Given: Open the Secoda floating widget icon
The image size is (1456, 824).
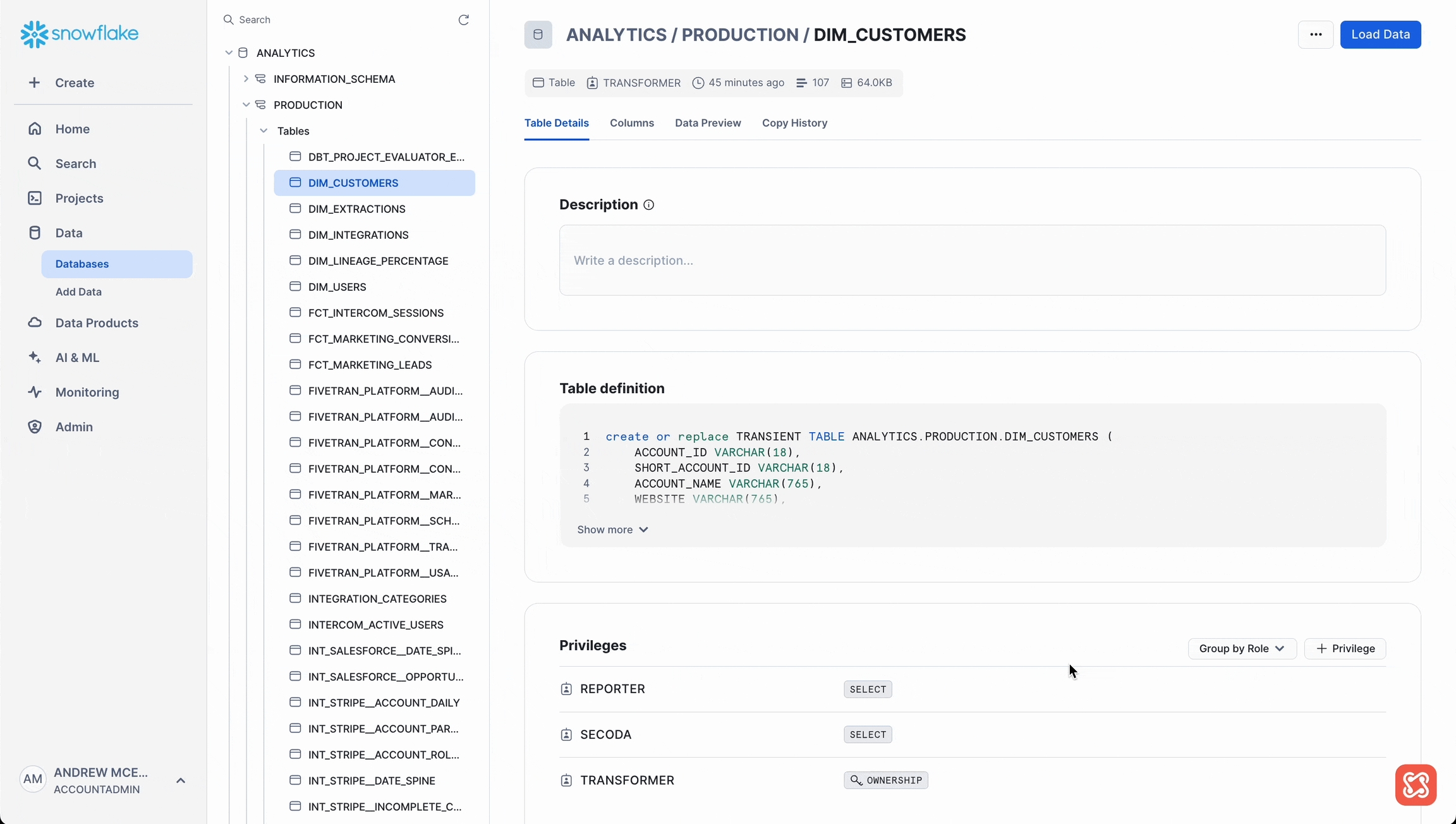Looking at the screenshot, I should pyautogui.click(x=1416, y=785).
